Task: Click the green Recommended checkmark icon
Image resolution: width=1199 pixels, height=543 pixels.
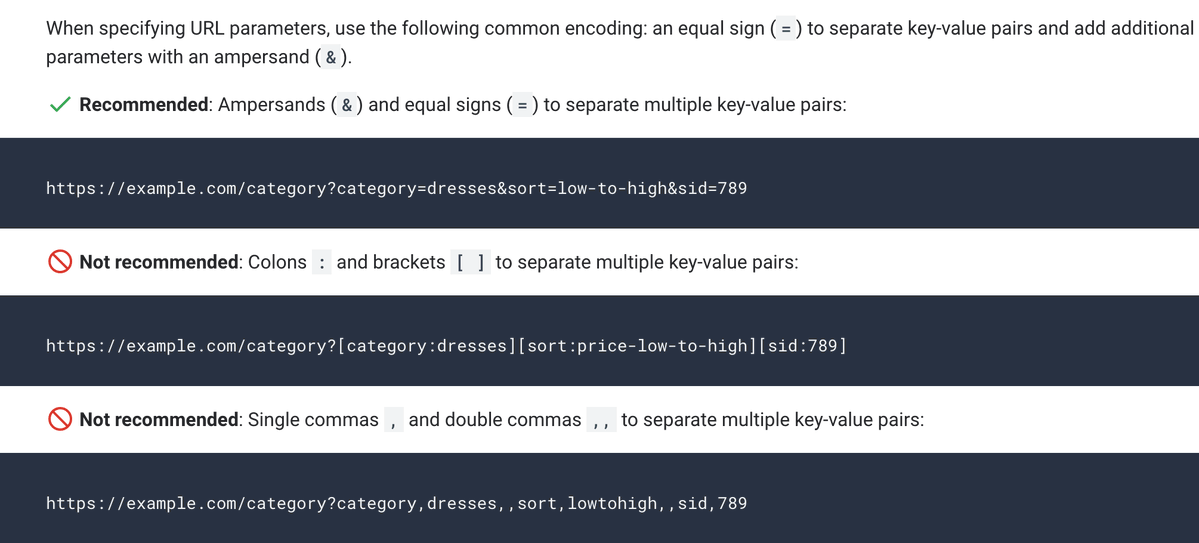Action: [x=60, y=105]
